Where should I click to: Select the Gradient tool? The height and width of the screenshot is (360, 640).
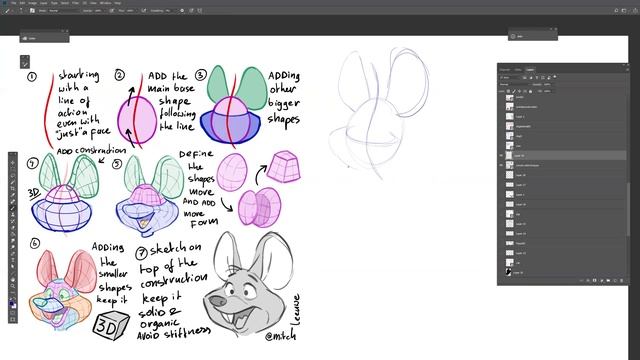(x=13, y=234)
